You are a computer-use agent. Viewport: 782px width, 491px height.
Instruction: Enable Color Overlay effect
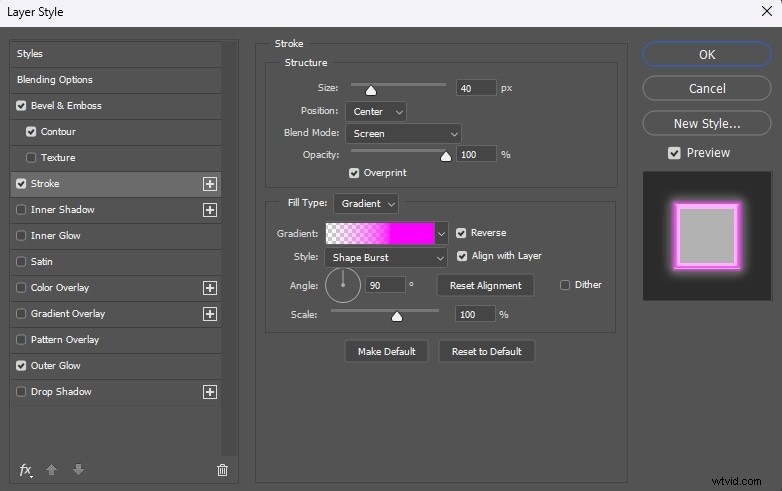pos(21,288)
